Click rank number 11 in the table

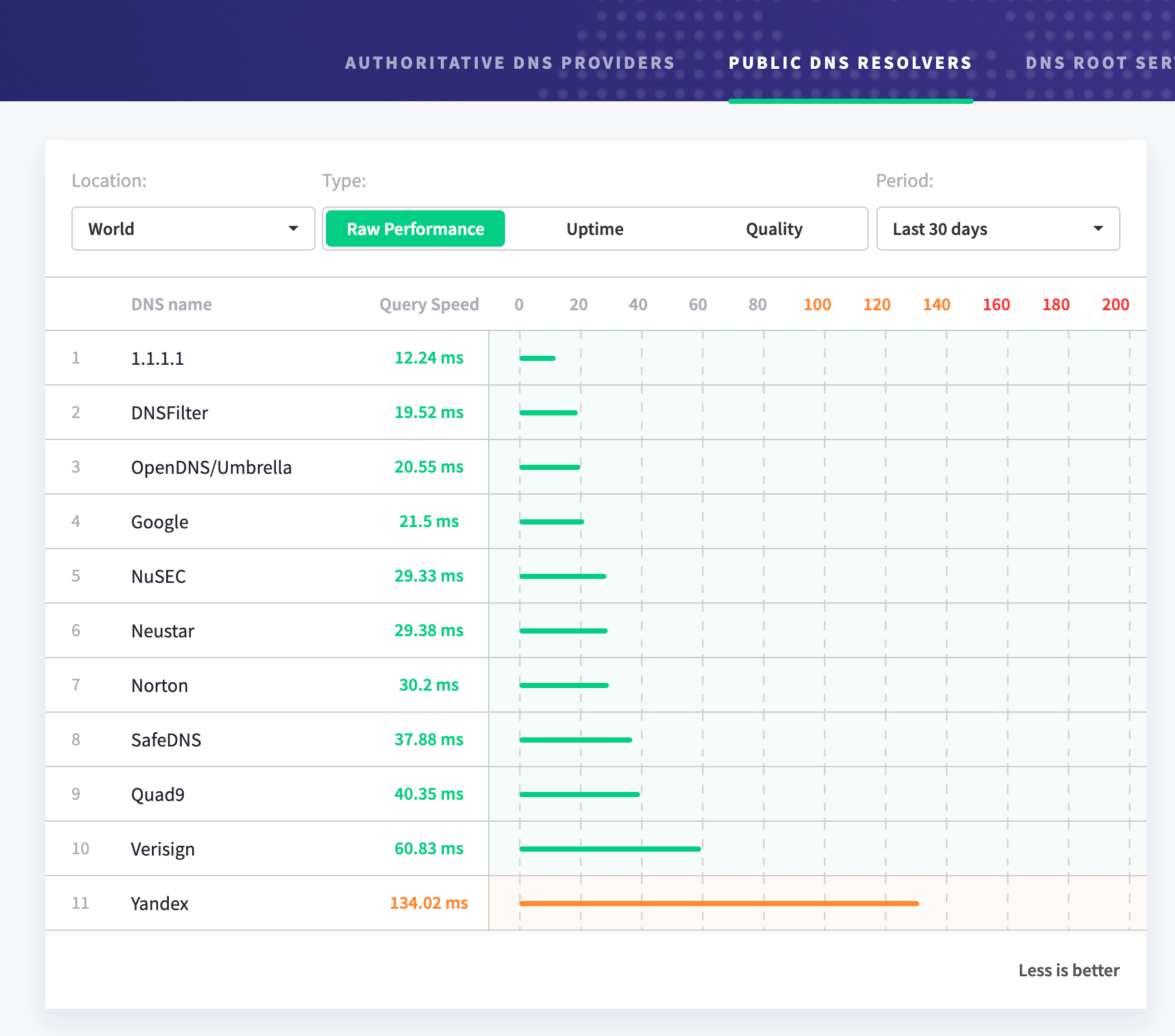pyautogui.click(x=80, y=903)
